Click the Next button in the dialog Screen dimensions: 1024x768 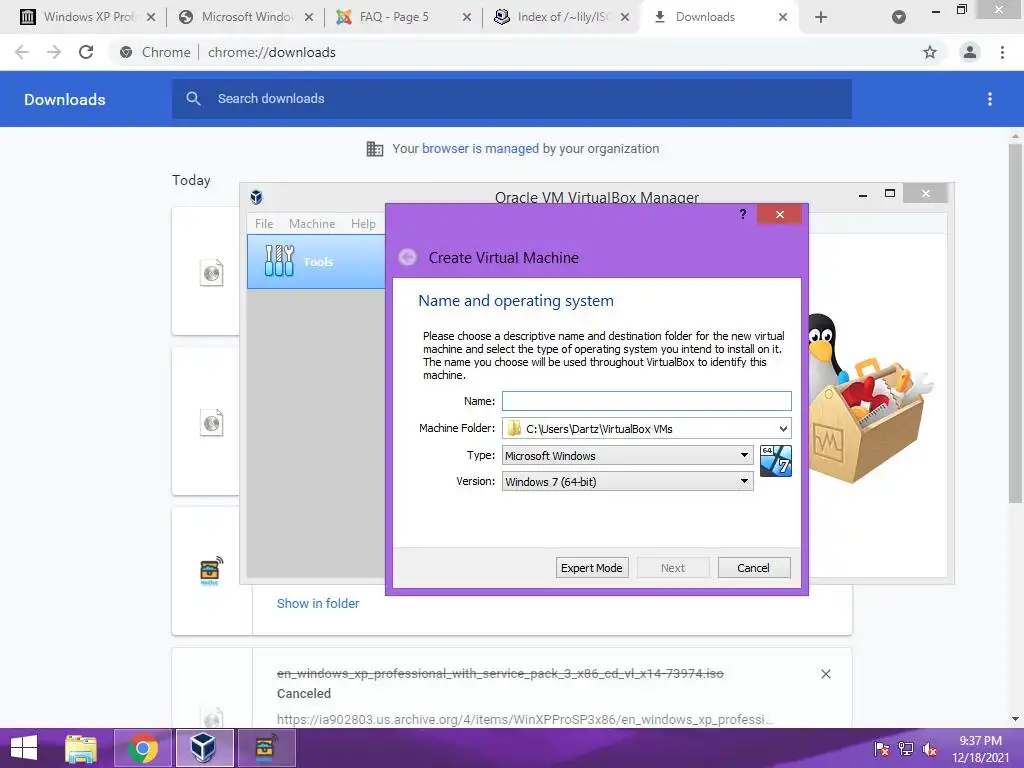pyautogui.click(x=673, y=568)
